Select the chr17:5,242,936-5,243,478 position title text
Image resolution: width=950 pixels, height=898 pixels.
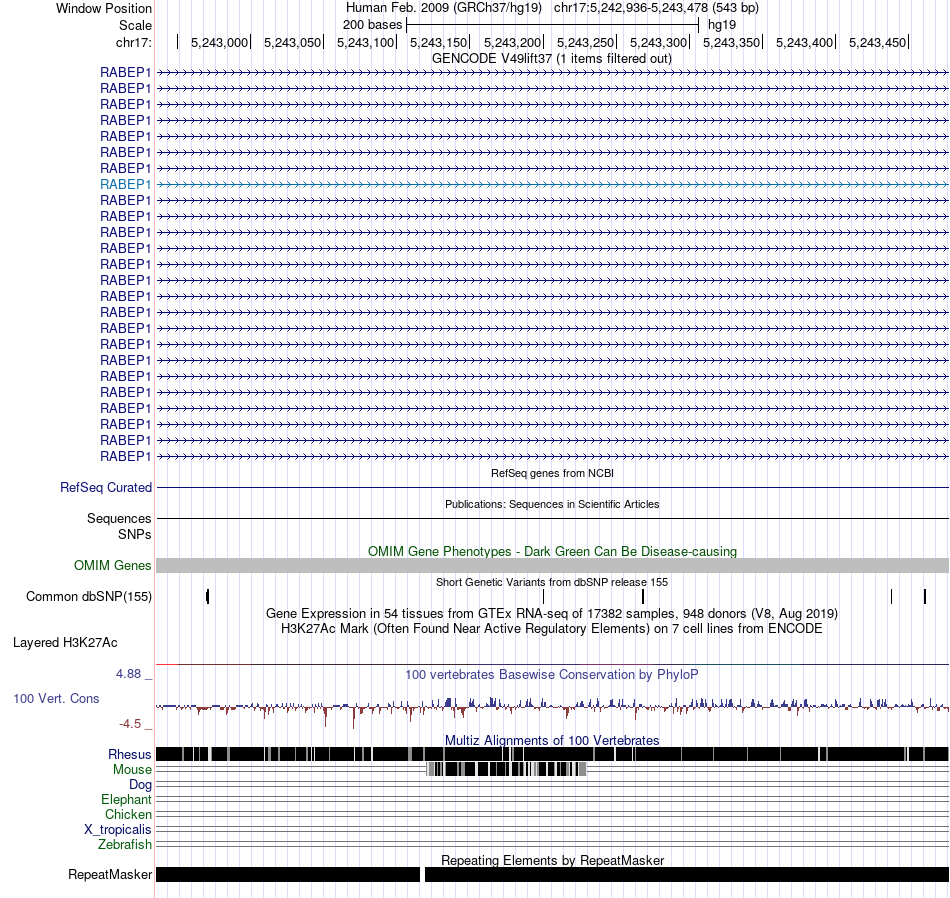(656, 8)
